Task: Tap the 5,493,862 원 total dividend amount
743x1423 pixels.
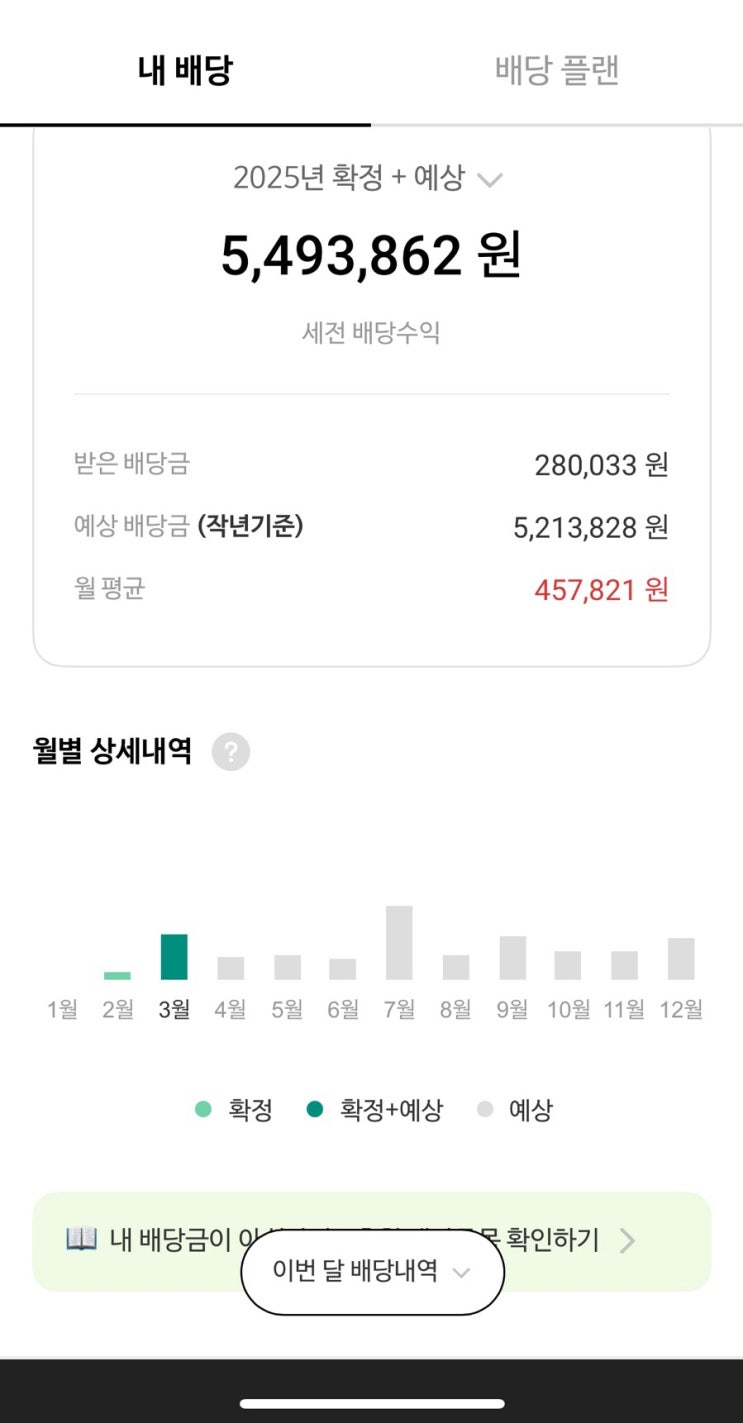Action: pyautogui.click(x=371, y=257)
